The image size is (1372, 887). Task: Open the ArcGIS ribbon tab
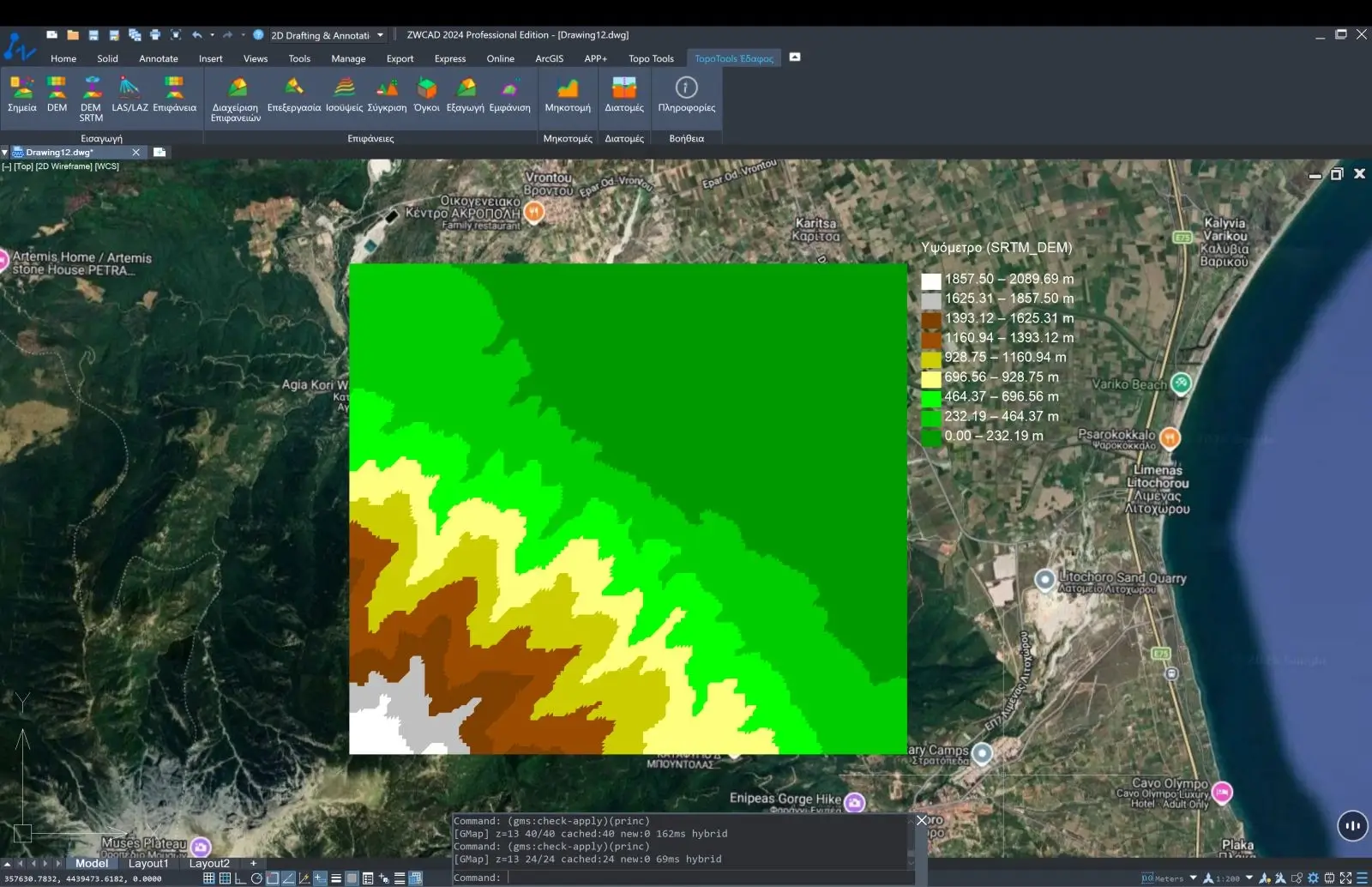(550, 58)
